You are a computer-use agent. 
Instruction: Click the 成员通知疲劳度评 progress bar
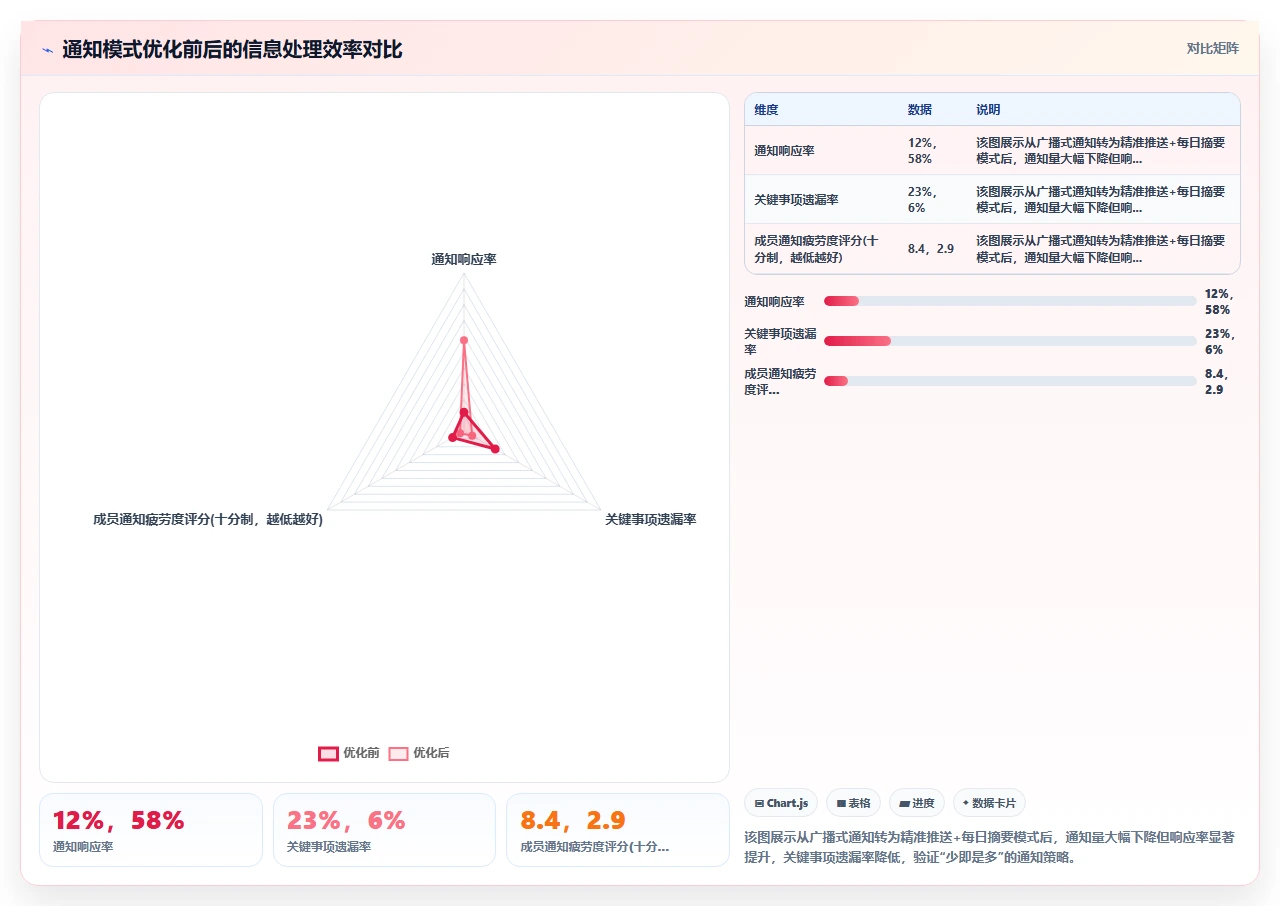(1010, 381)
